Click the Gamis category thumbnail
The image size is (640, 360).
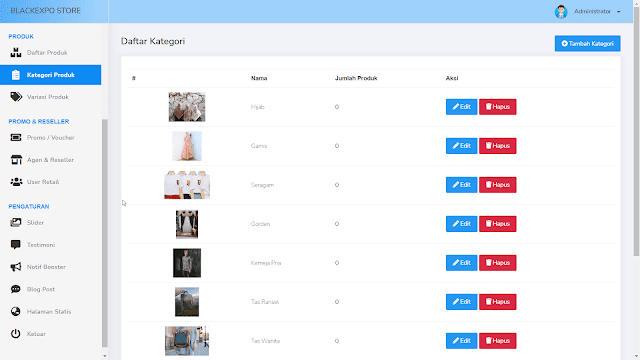tap(187, 146)
